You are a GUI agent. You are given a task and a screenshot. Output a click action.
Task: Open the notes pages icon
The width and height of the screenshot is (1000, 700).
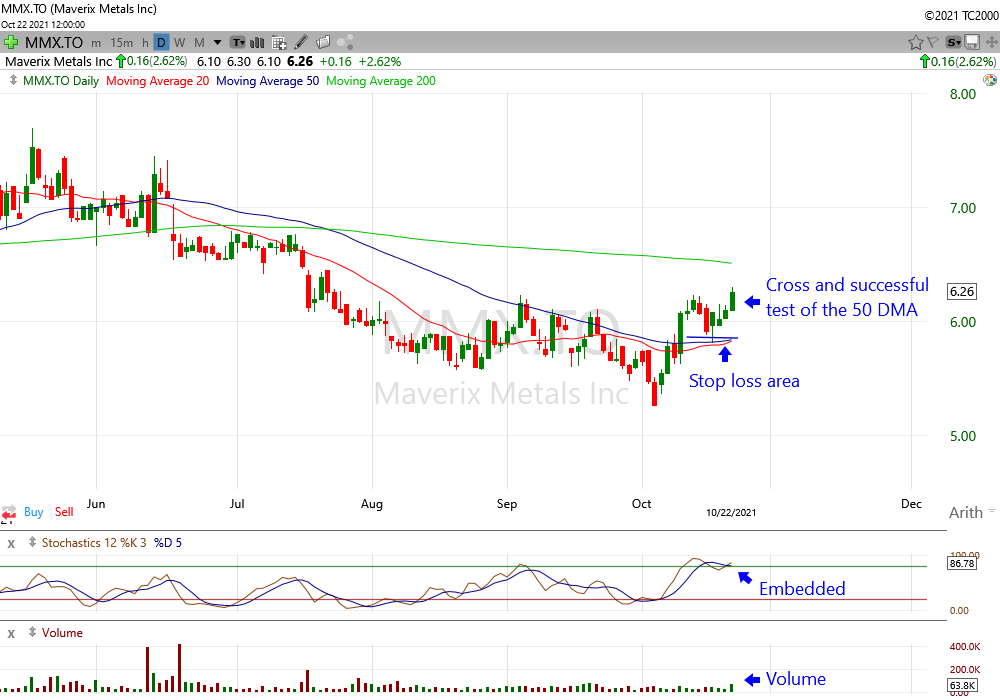click(323, 43)
